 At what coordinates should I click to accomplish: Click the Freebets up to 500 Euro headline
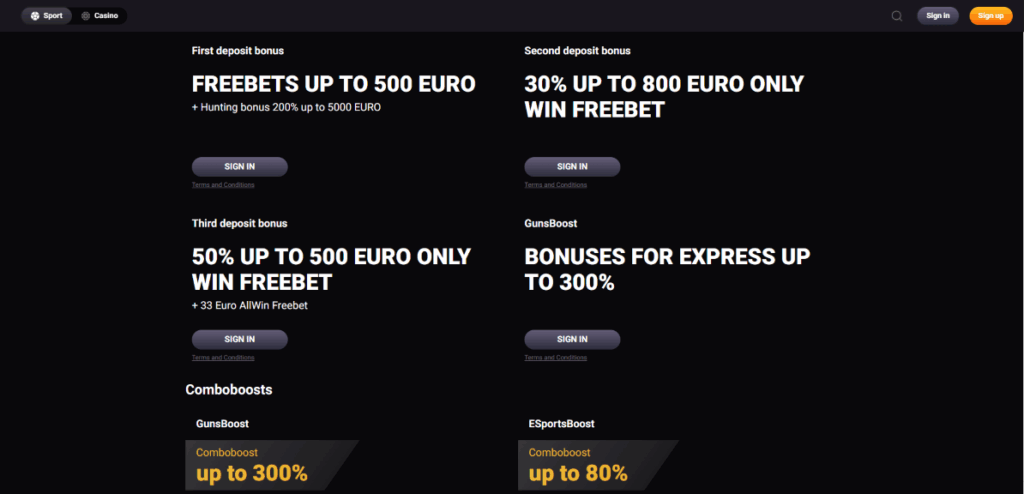coord(333,84)
